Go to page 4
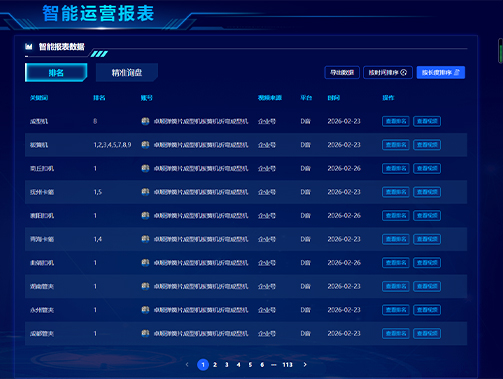The width and height of the screenshot is (503, 379). pyautogui.click(x=239, y=365)
